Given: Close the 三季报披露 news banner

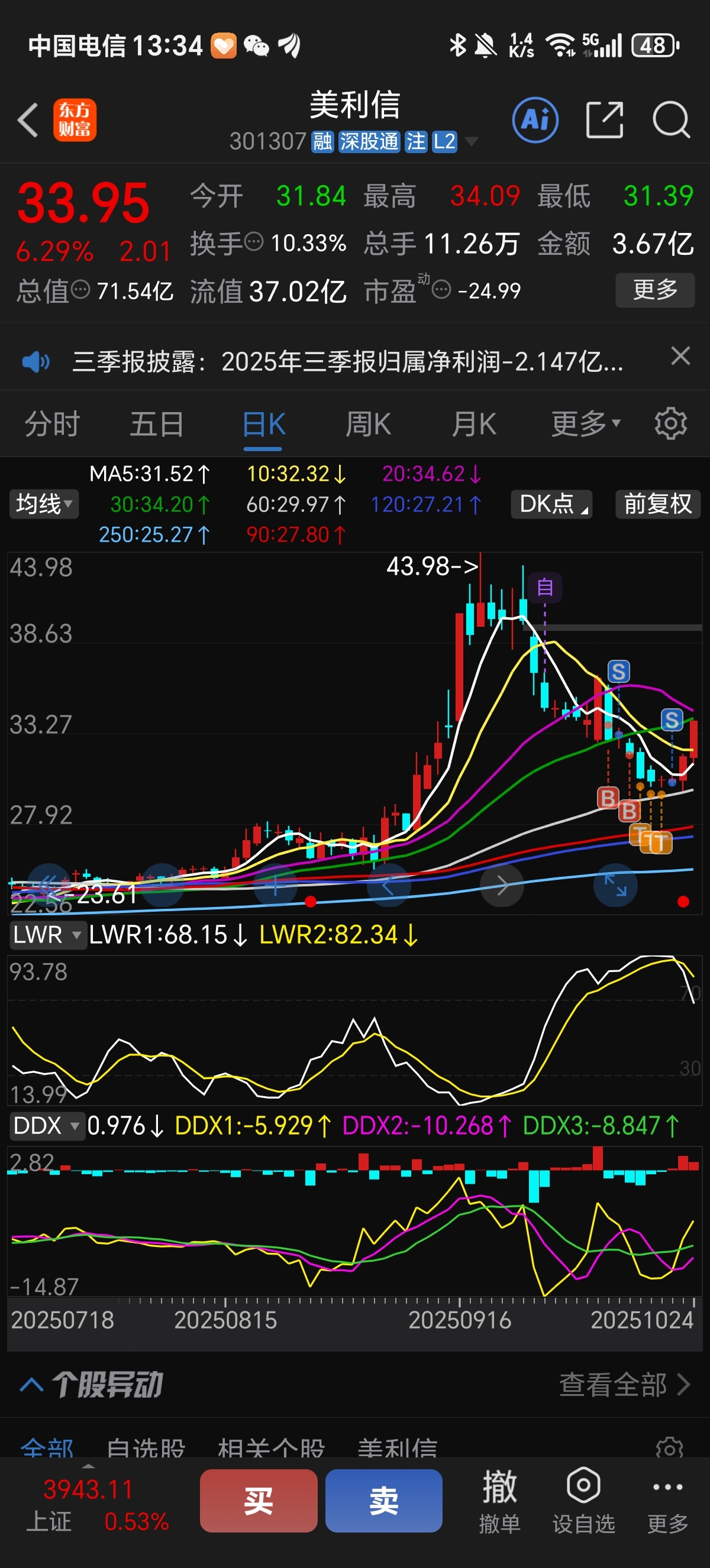Looking at the screenshot, I should coord(680,355).
